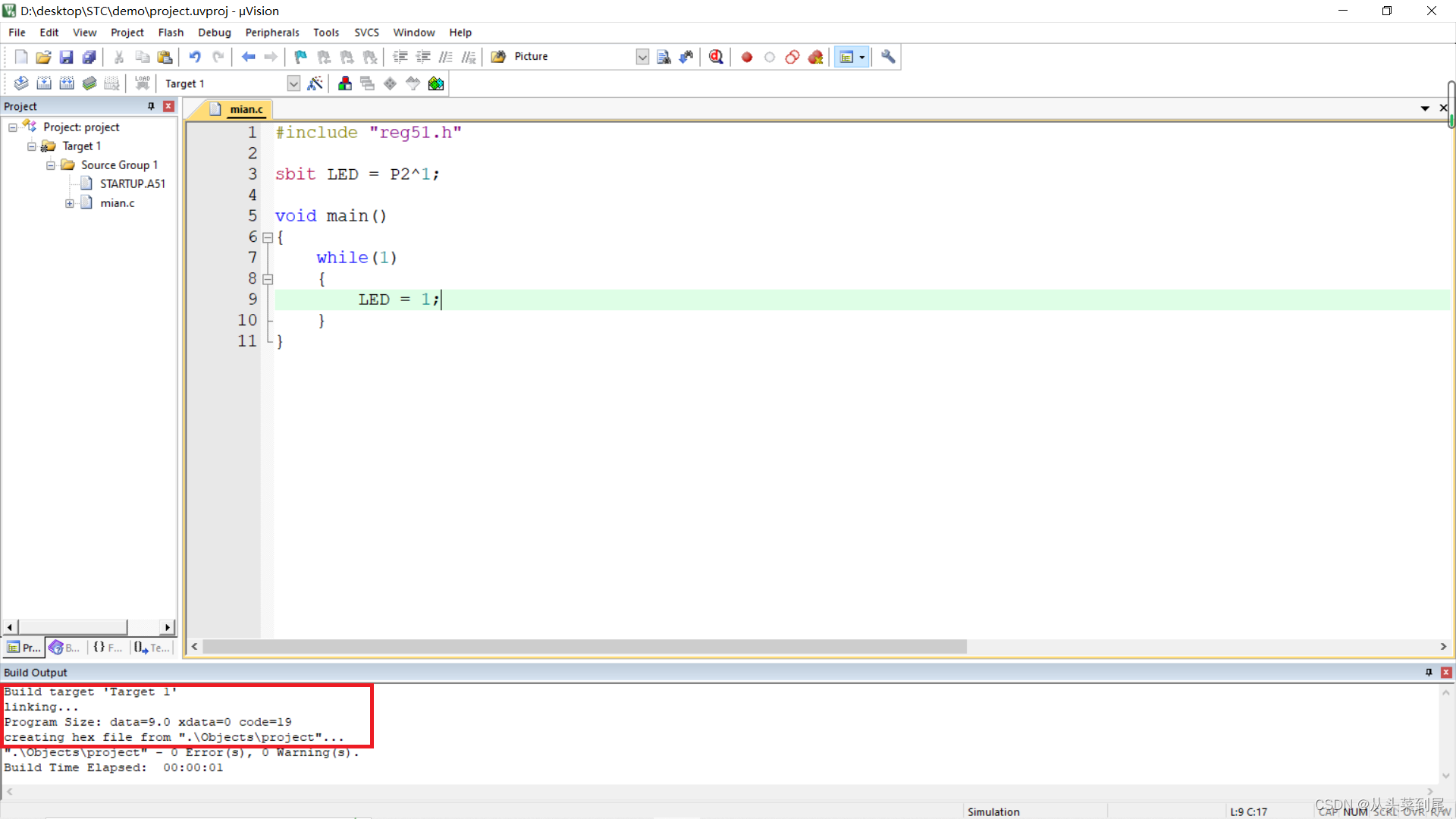Screen dimensions: 1456x819
Task: Click the Picture search text field
Action: coord(573,57)
